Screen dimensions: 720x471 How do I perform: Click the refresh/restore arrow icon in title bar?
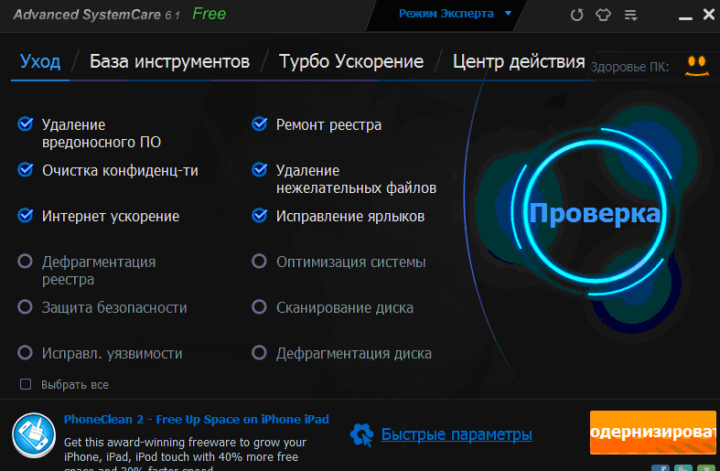tap(576, 15)
